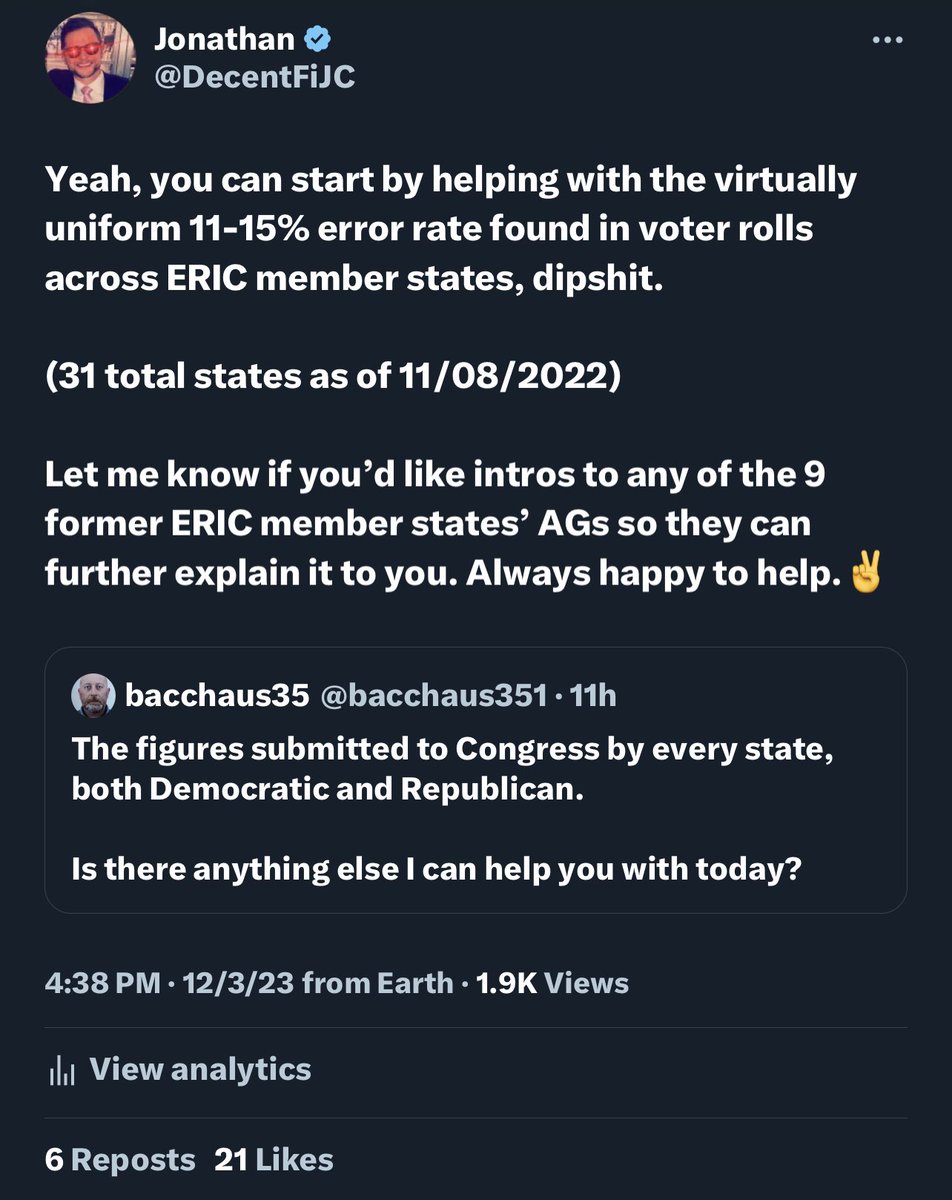The image size is (952, 1200).
Task: Click the blue verified badge beside Jonathan
Action: 319,40
